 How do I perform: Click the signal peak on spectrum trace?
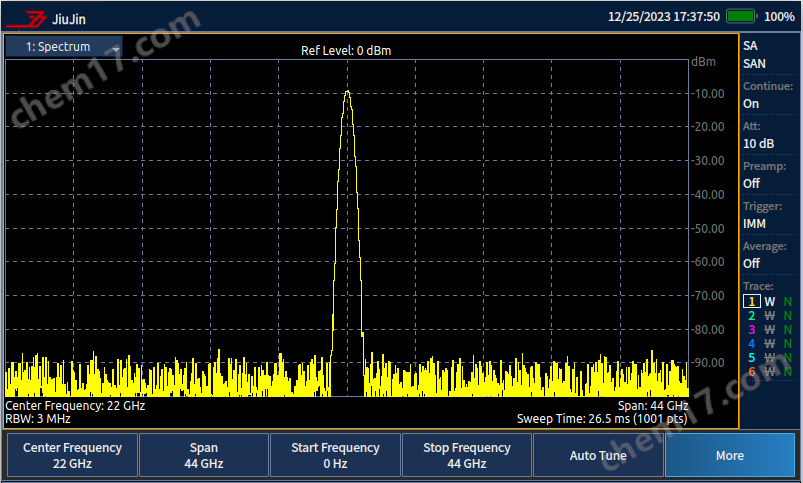tap(347, 92)
